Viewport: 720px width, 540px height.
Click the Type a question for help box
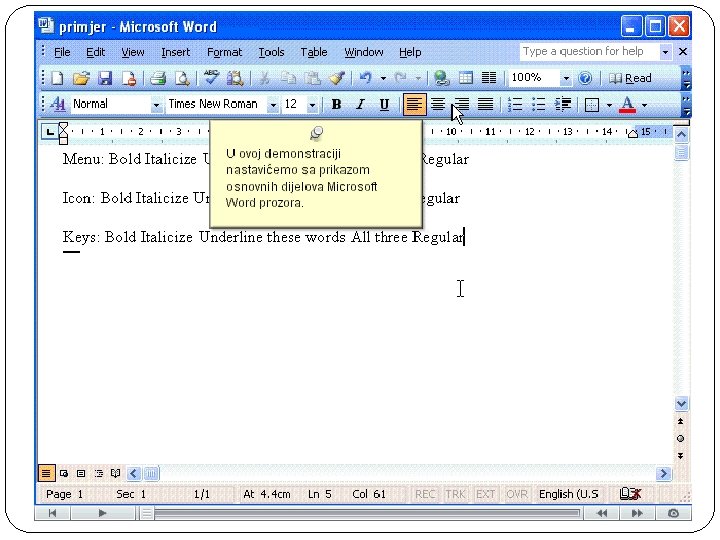590,51
